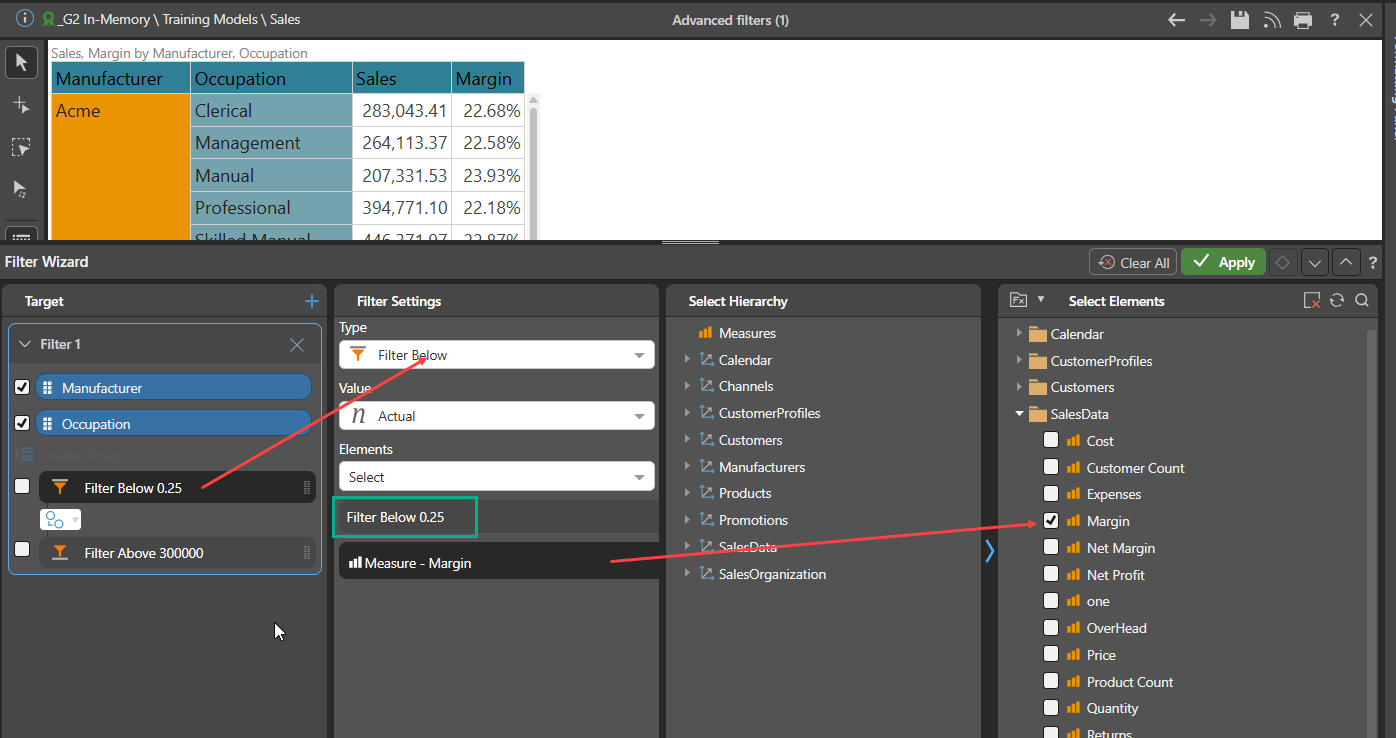Uncheck the Margin measure checkbox
This screenshot has height=738, width=1396.
(1051, 521)
